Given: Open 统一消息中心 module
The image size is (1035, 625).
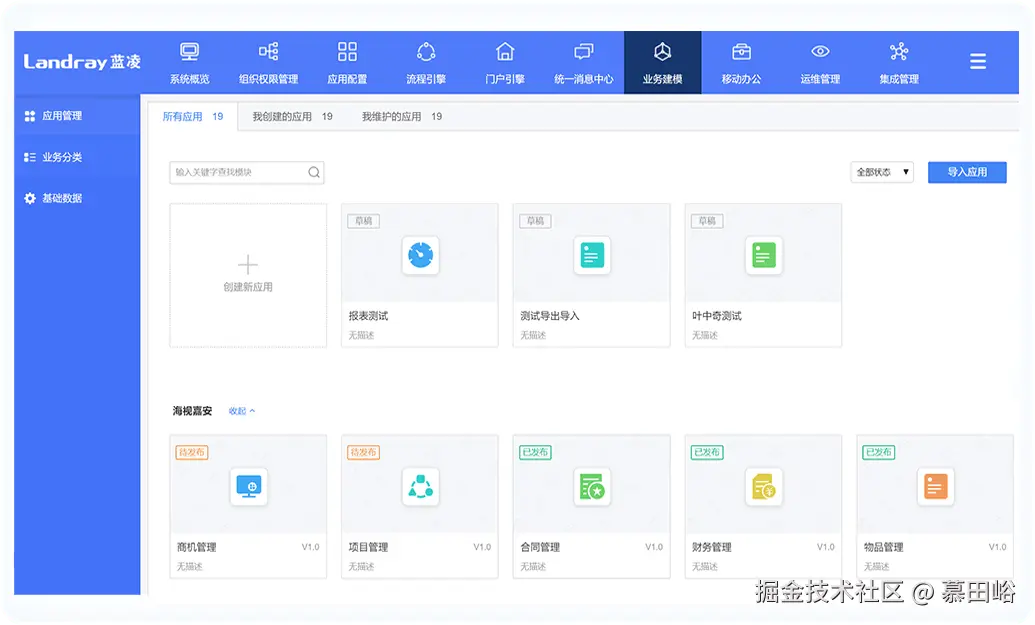Looking at the screenshot, I should [584, 63].
